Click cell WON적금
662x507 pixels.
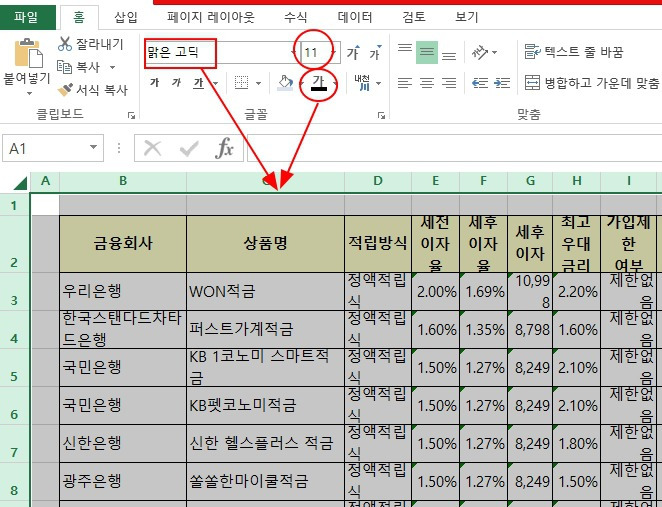(x=266, y=291)
